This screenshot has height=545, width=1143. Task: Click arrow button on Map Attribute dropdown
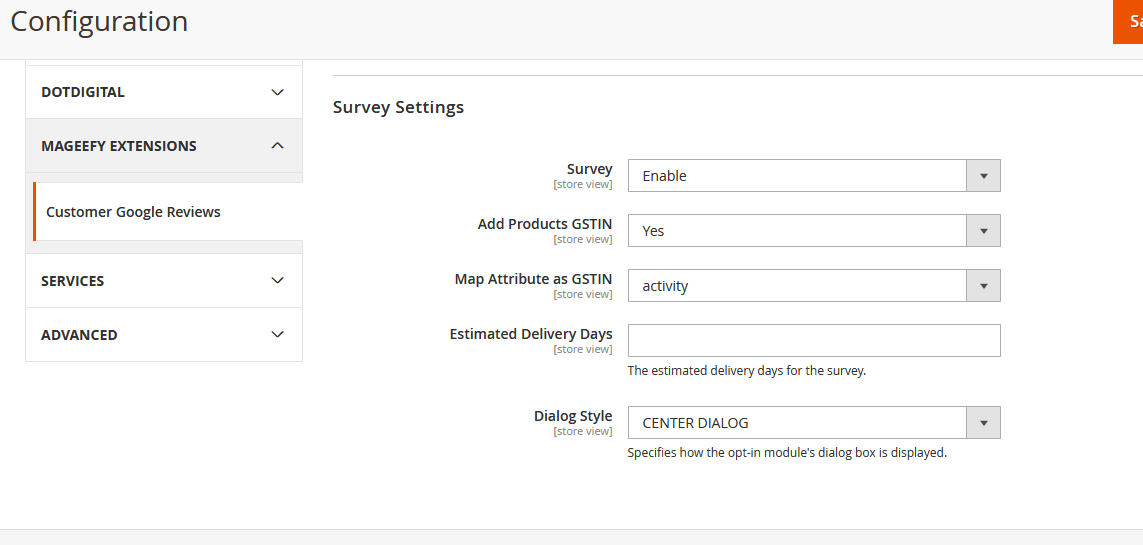point(983,286)
